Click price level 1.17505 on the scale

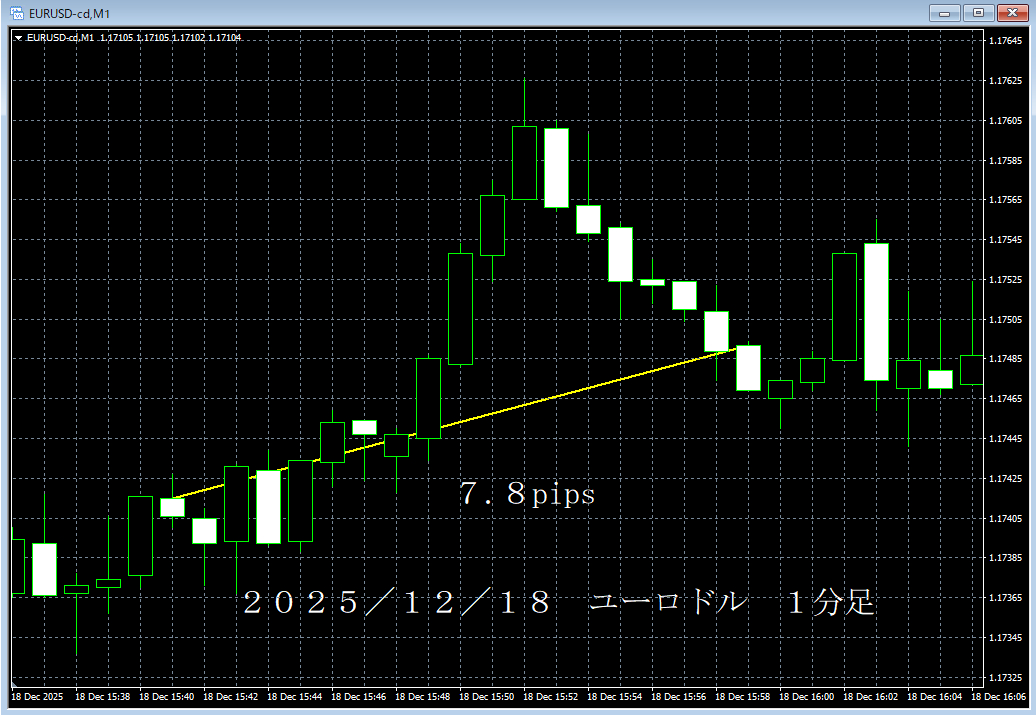1005,320
